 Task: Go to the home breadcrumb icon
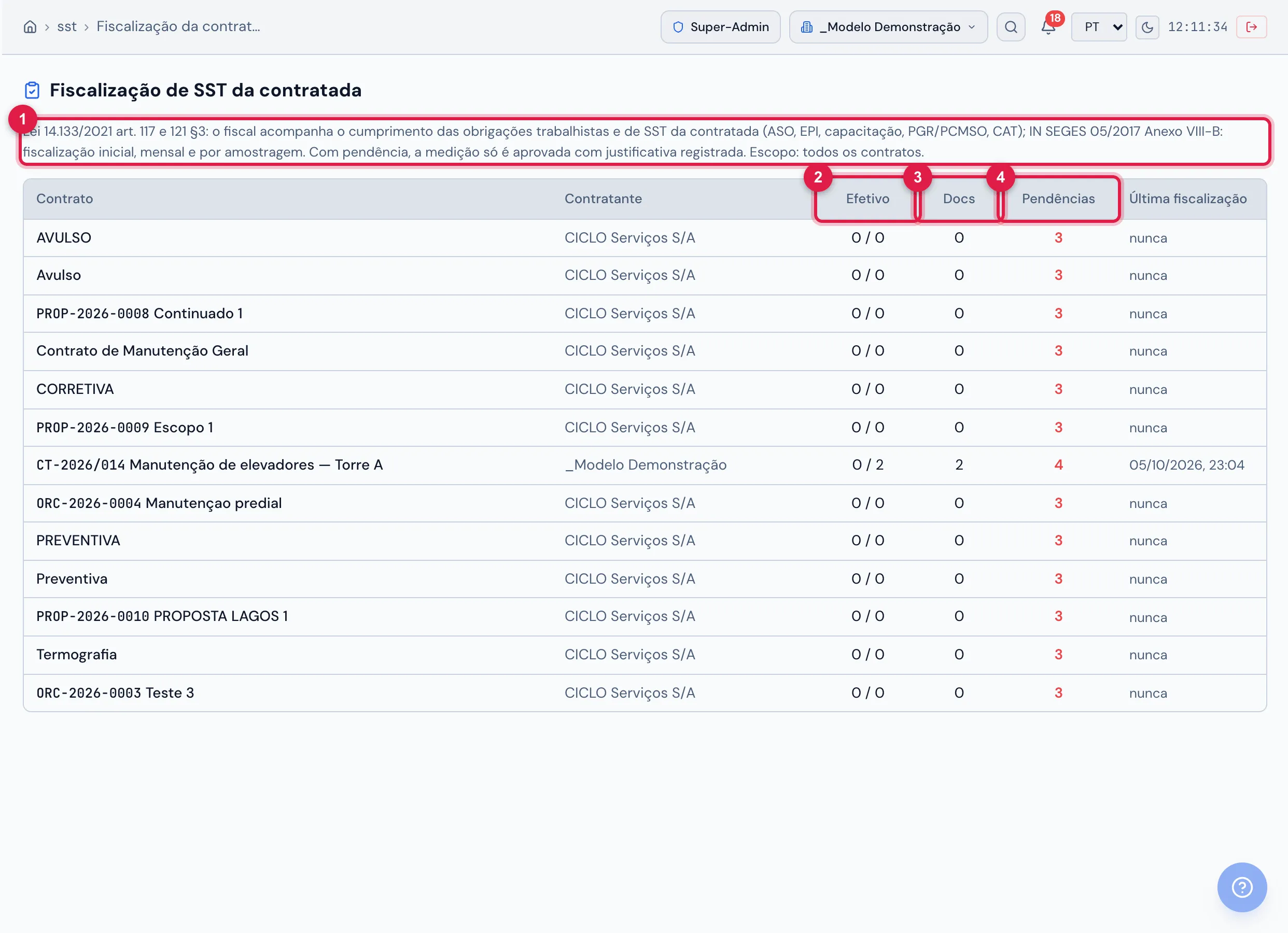tap(30, 26)
